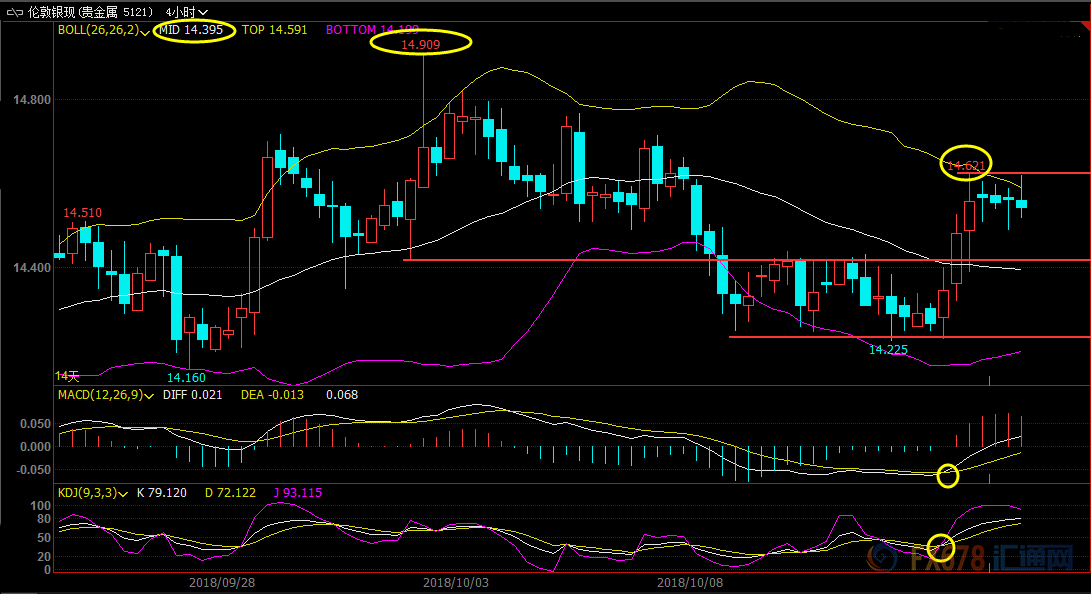Expand the MACD(12,26,9) indicator dropdown
1091x594 pixels.
click(148, 395)
